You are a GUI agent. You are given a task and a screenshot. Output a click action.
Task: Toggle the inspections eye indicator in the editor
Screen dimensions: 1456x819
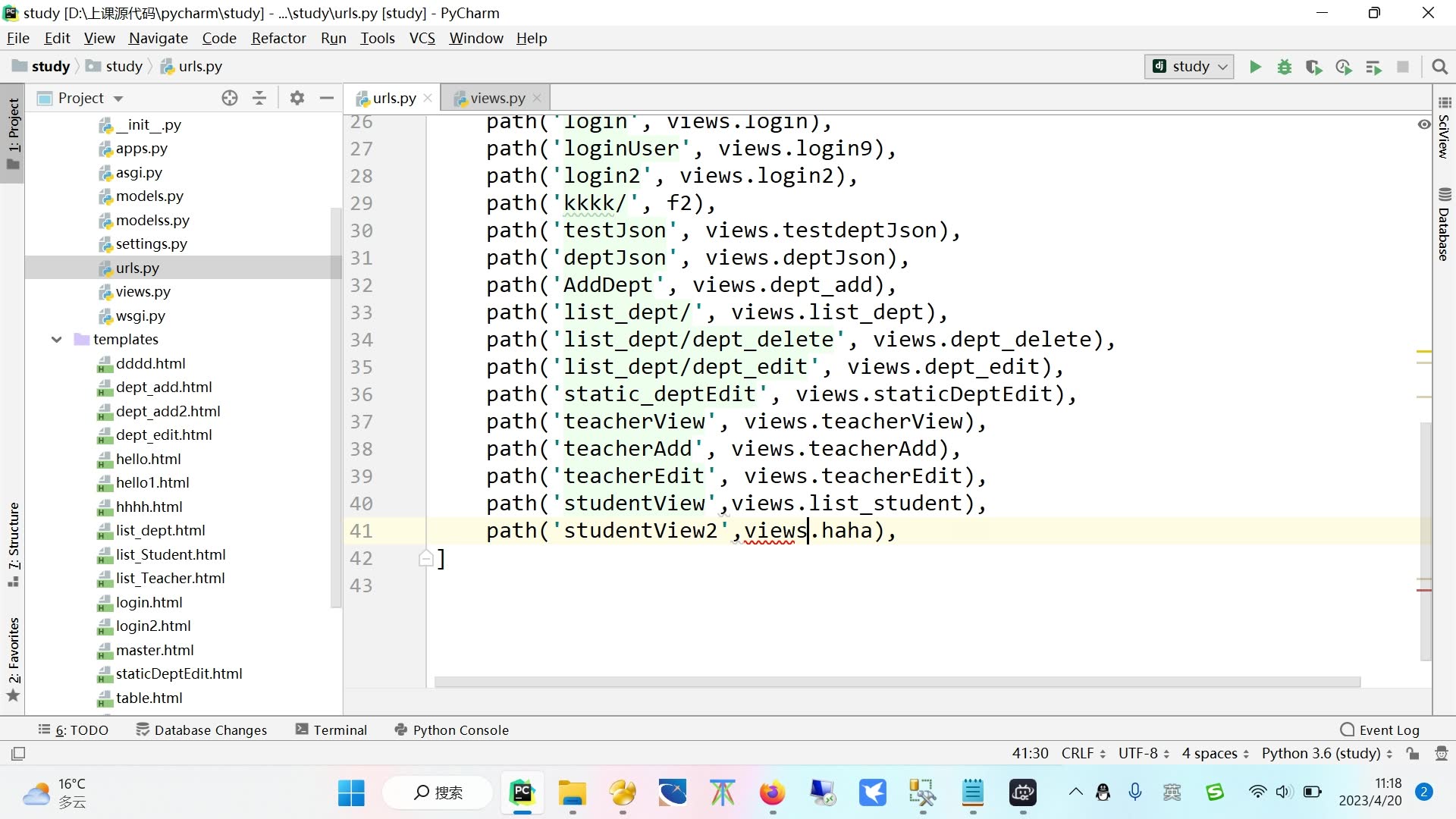[1423, 124]
